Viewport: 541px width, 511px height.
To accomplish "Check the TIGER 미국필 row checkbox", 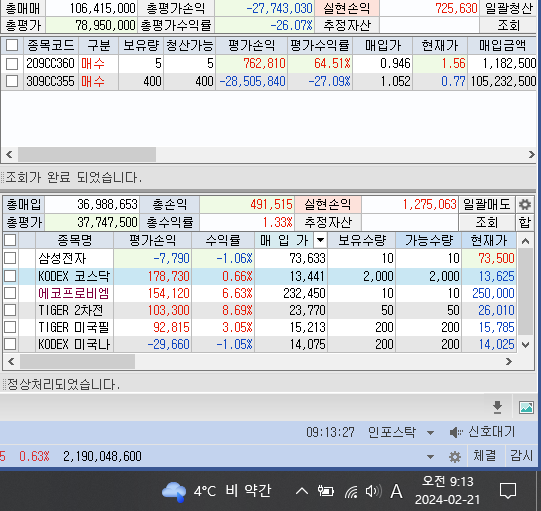I will click(x=10, y=327).
